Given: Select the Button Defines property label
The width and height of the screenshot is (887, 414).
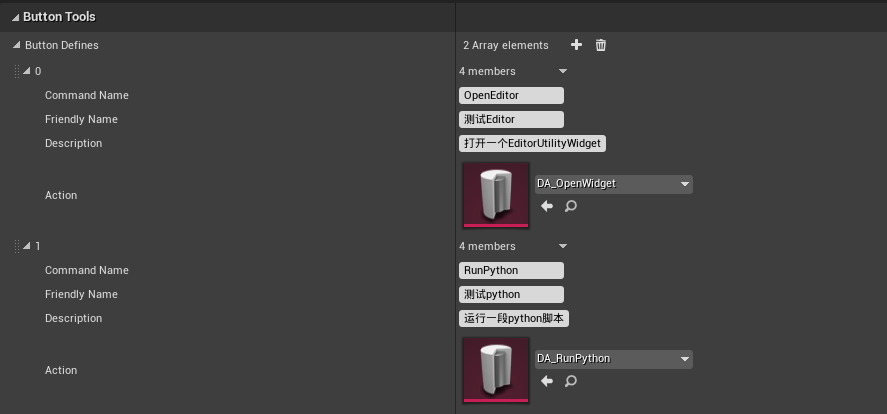Looking at the screenshot, I should tap(62, 45).
